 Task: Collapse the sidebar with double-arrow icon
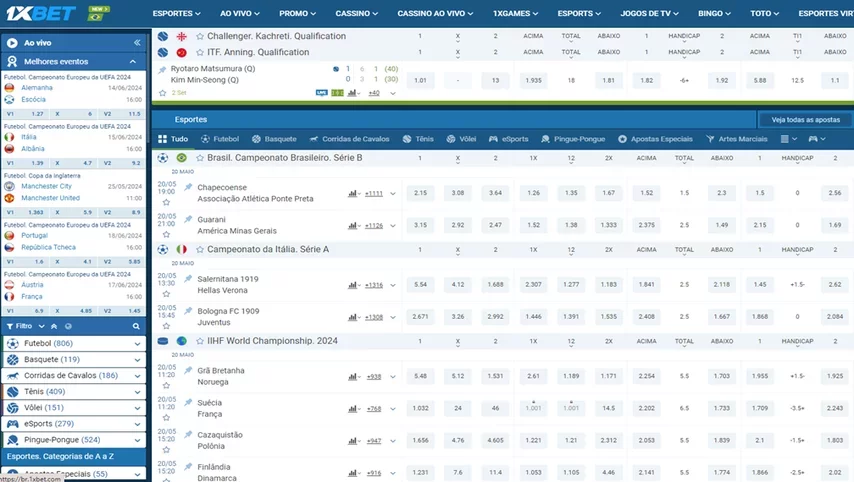pos(137,42)
